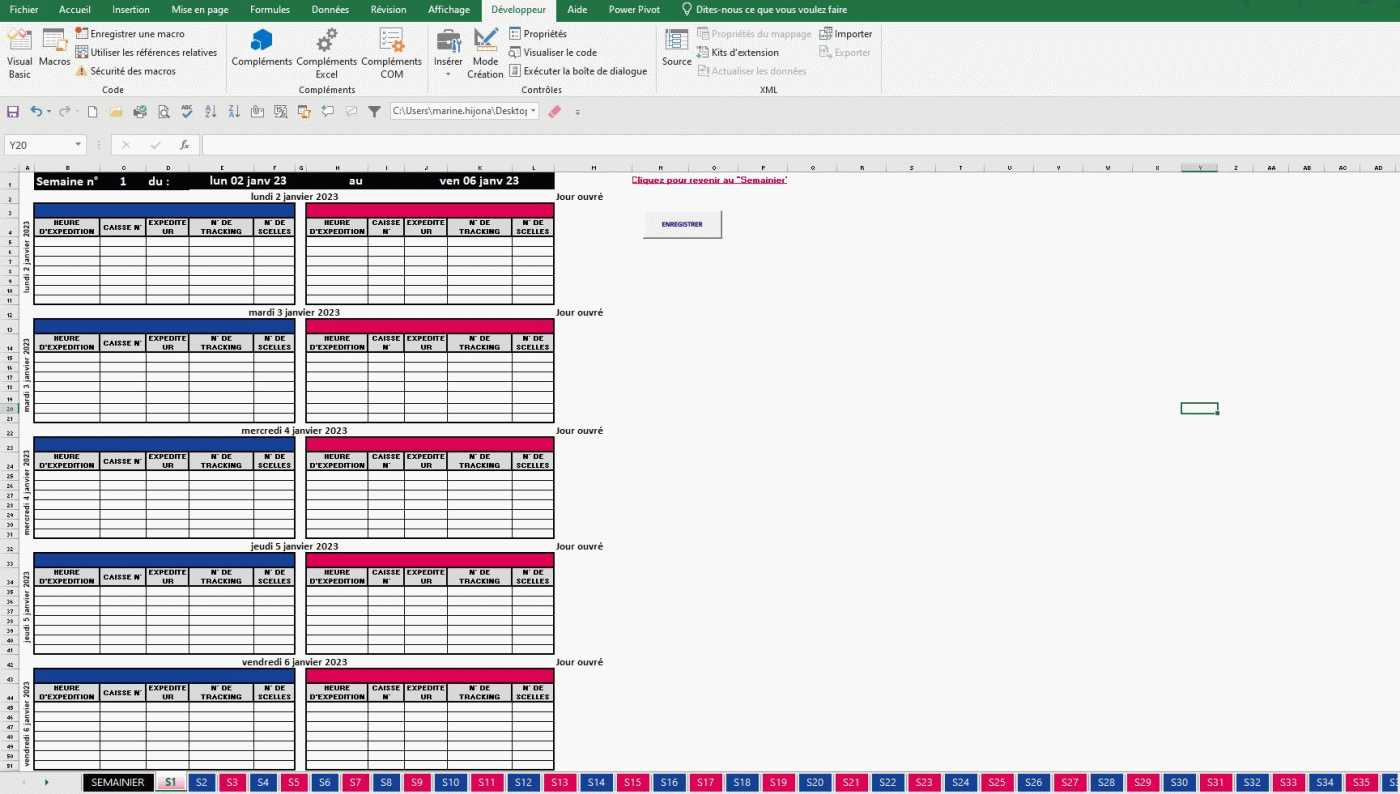
Task: Run the spell check
Action: tap(187, 112)
